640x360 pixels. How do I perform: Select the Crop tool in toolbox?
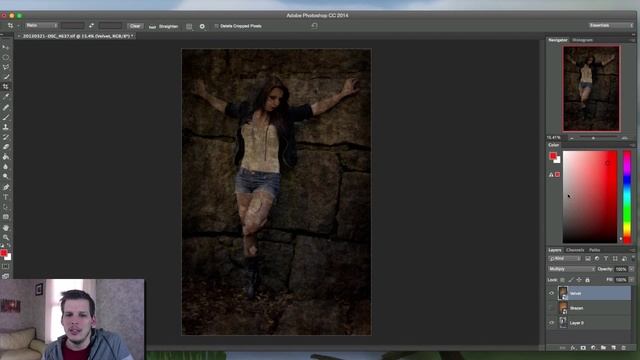[x=6, y=87]
